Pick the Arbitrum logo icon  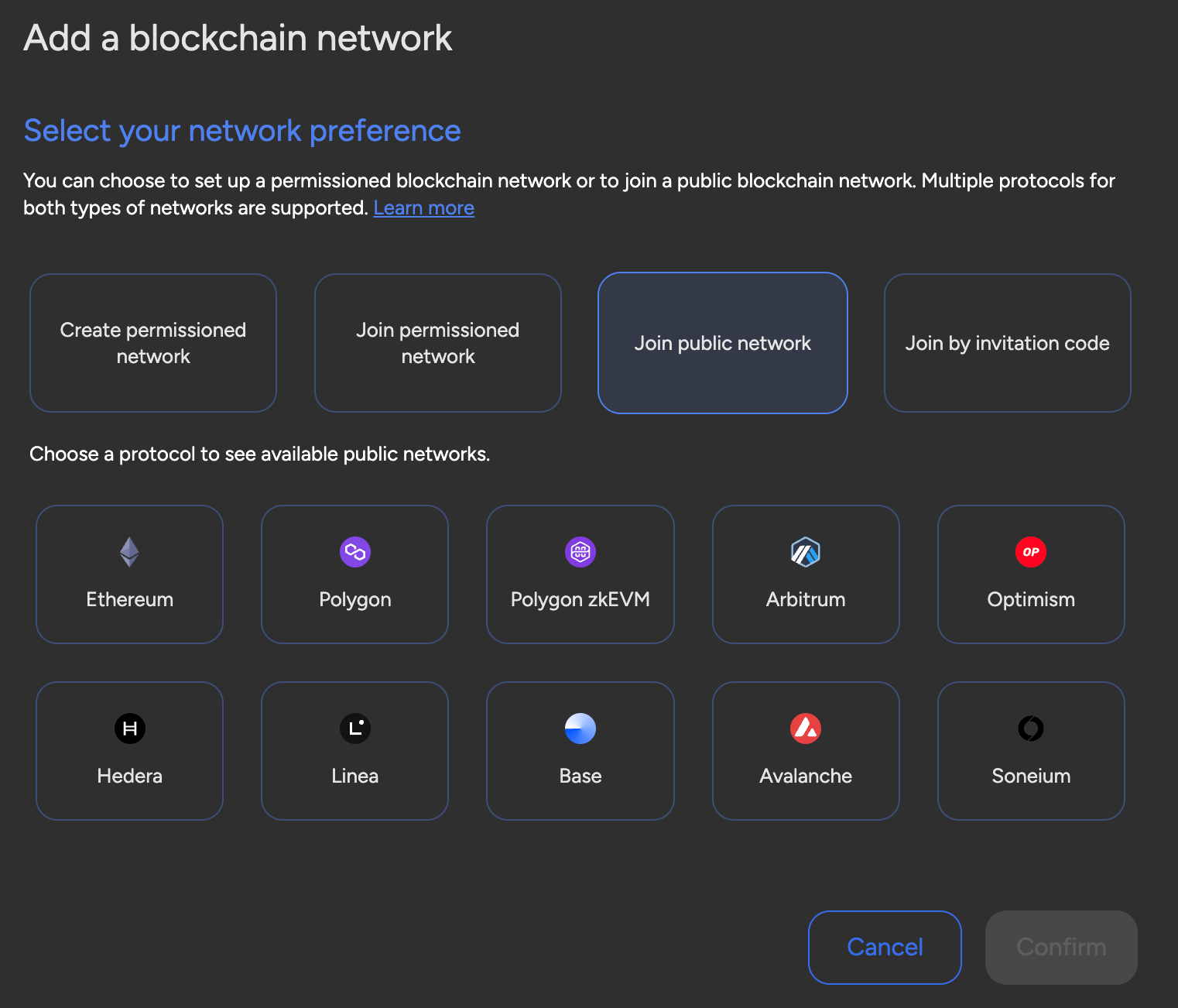click(x=806, y=552)
